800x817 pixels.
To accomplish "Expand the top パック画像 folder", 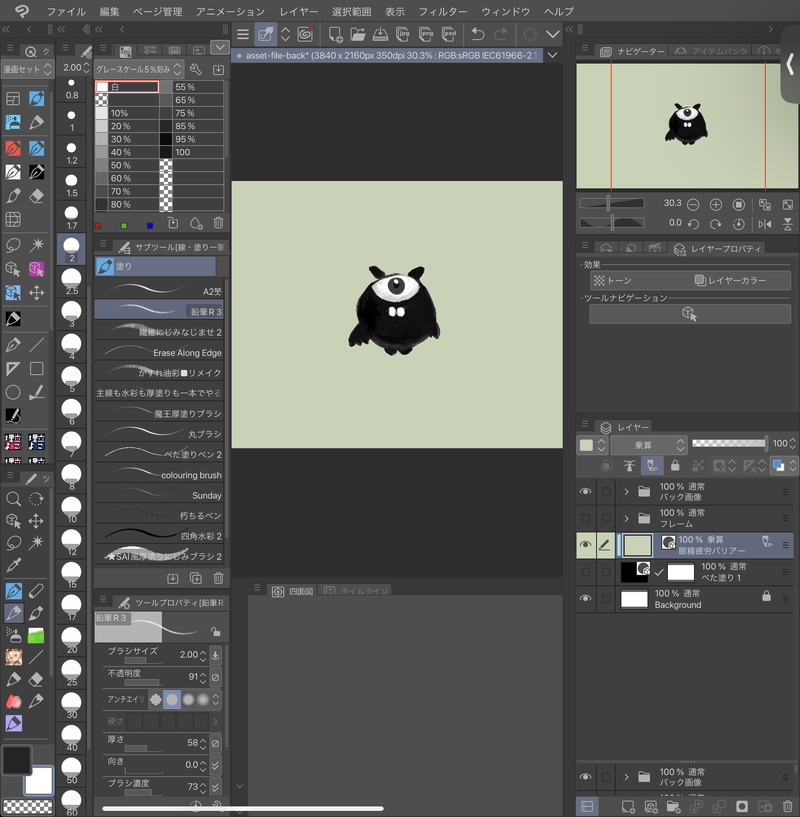I will click(x=626, y=491).
